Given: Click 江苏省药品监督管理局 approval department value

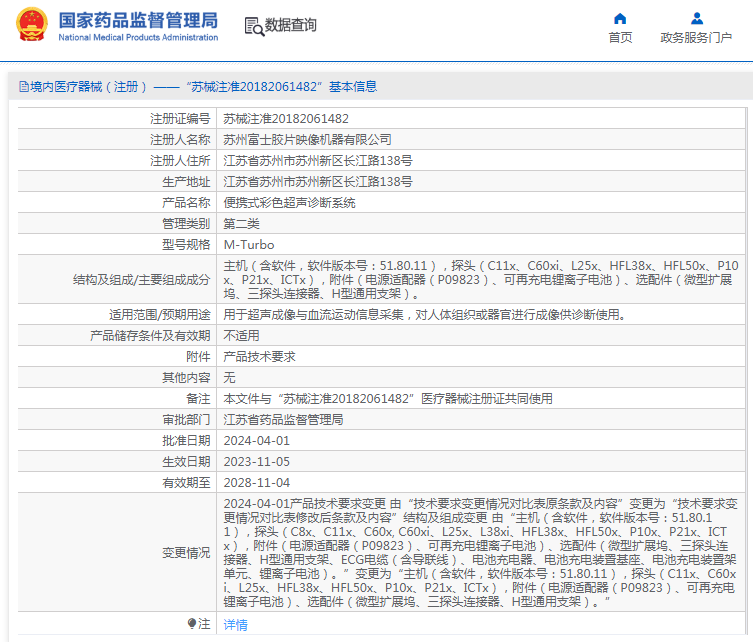Looking at the screenshot, I should coord(282,419).
